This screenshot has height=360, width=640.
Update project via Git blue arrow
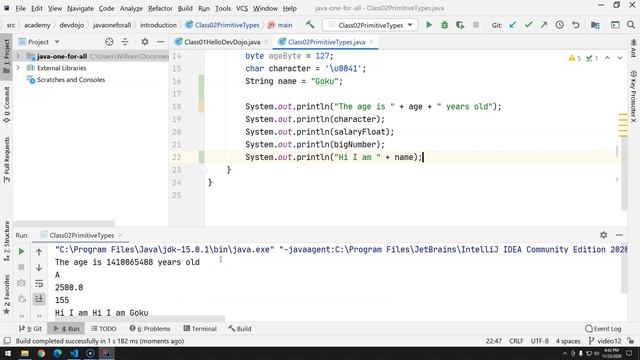pos(513,25)
